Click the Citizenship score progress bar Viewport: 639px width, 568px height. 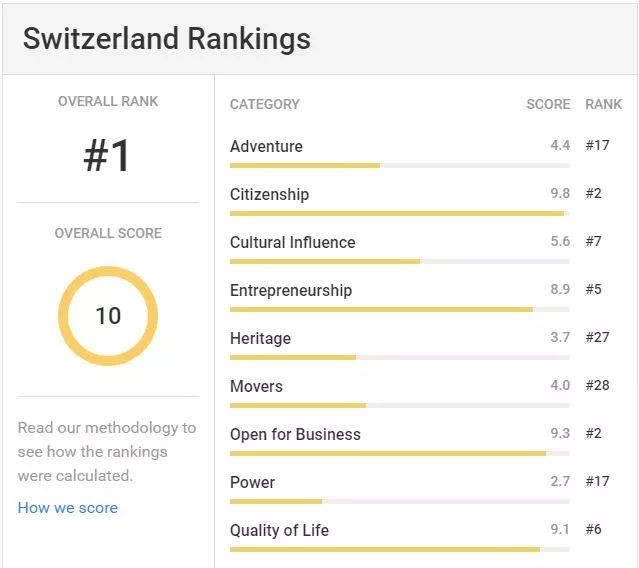[399, 213]
